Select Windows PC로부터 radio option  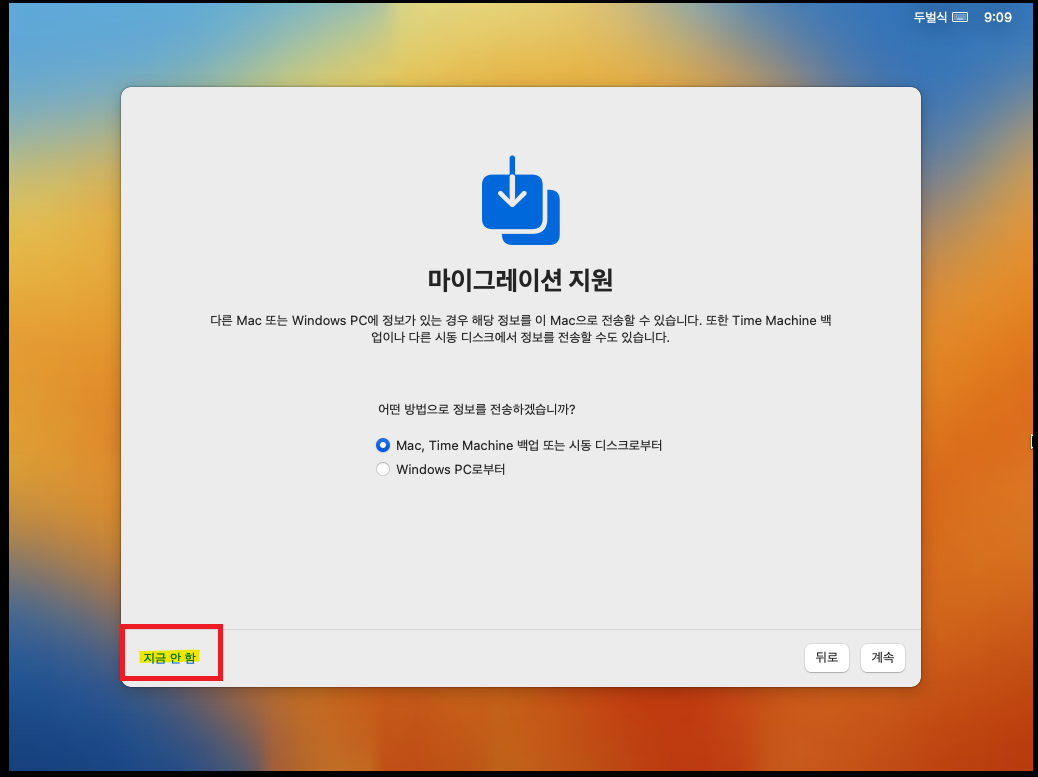(383, 469)
